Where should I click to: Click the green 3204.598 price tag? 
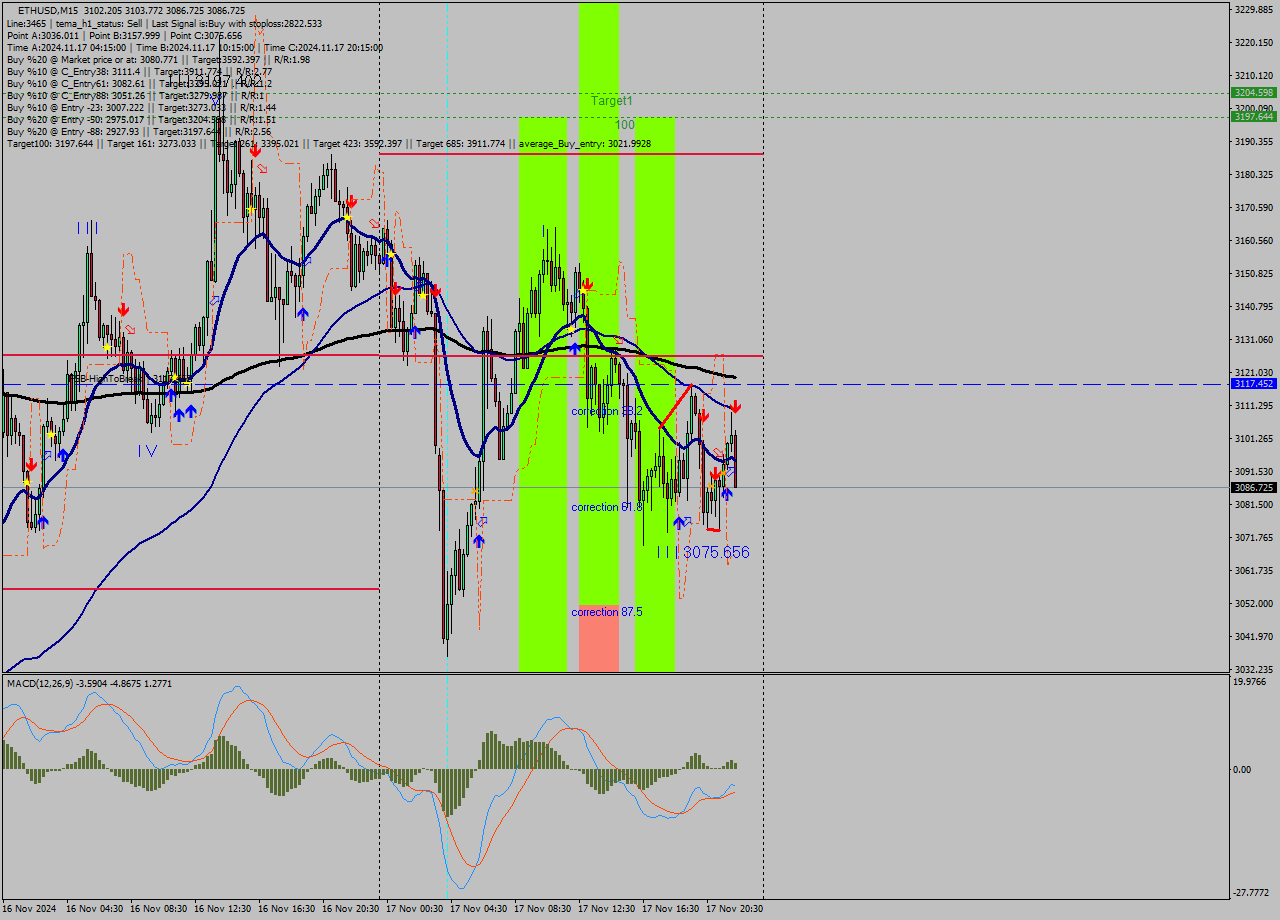1253,92
